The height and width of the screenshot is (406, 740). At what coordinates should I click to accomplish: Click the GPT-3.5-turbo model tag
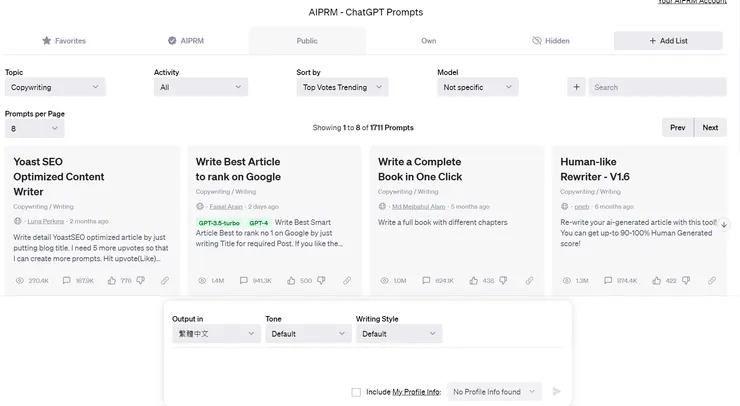pos(219,223)
